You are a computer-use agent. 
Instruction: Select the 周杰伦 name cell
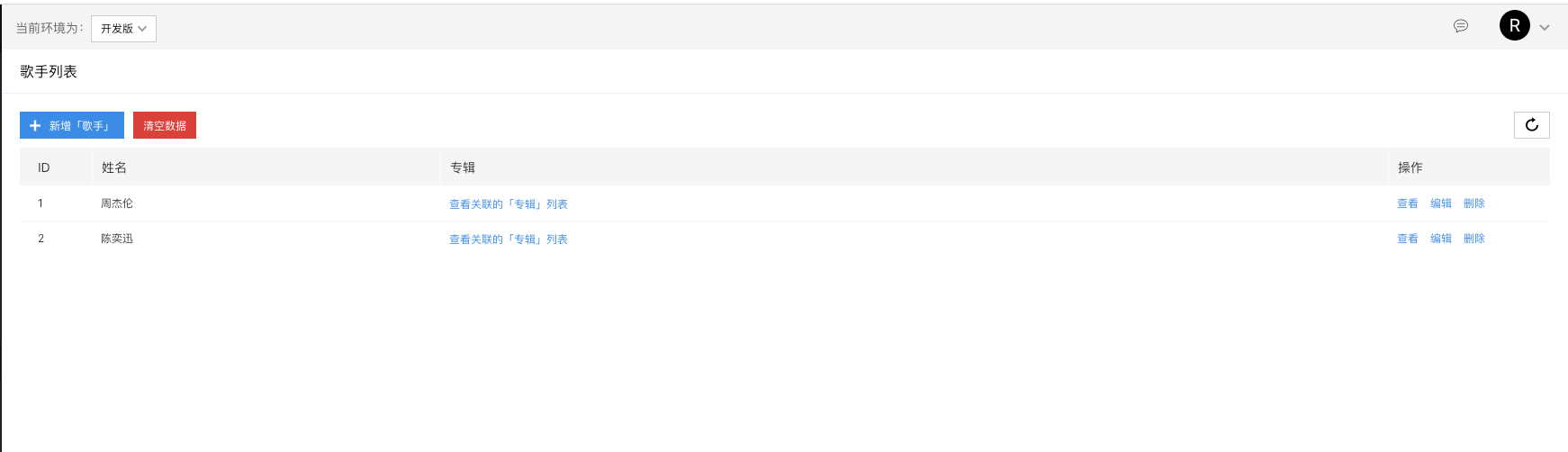266,203
